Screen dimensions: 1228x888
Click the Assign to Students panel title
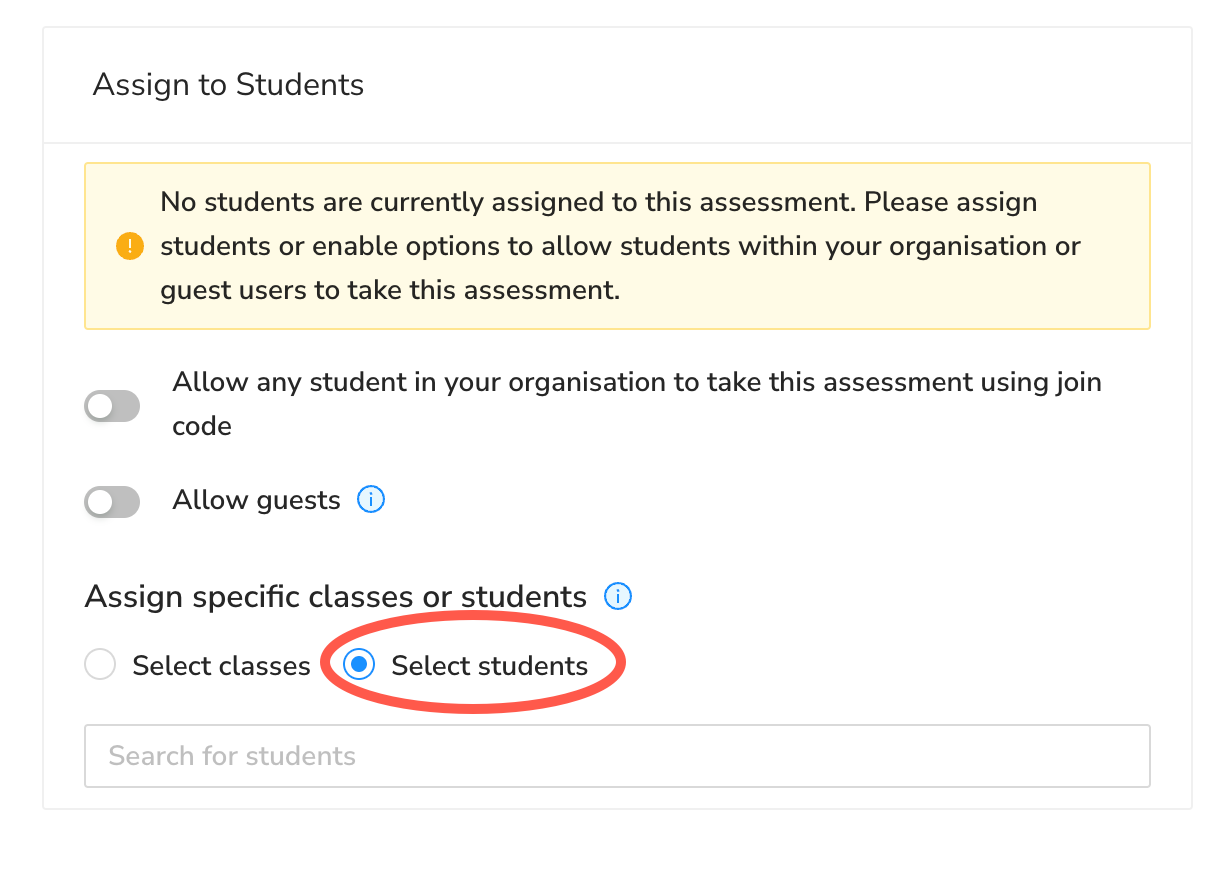click(228, 85)
